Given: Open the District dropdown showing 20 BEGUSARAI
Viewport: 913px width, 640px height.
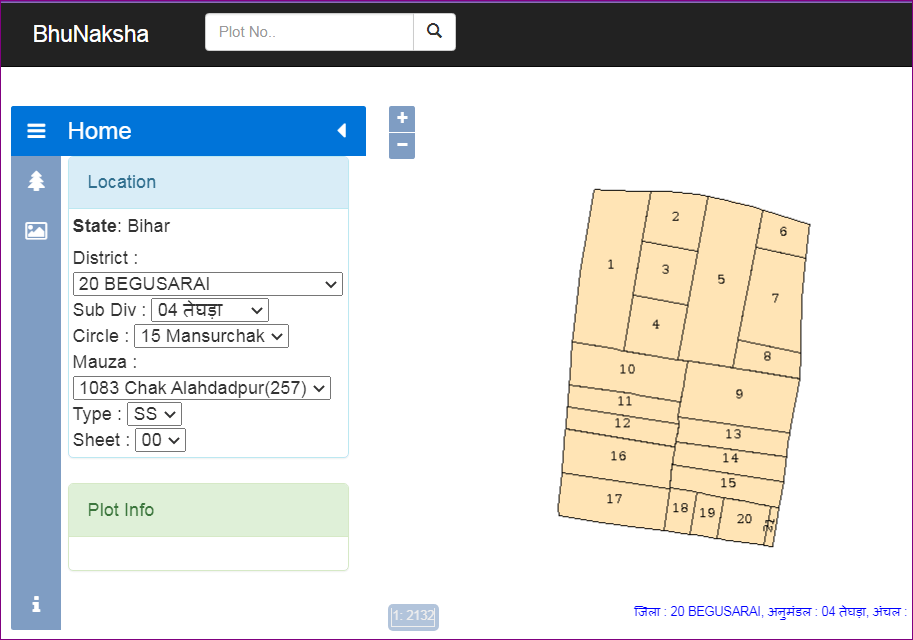Looking at the screenshot, I should (207, 284).
